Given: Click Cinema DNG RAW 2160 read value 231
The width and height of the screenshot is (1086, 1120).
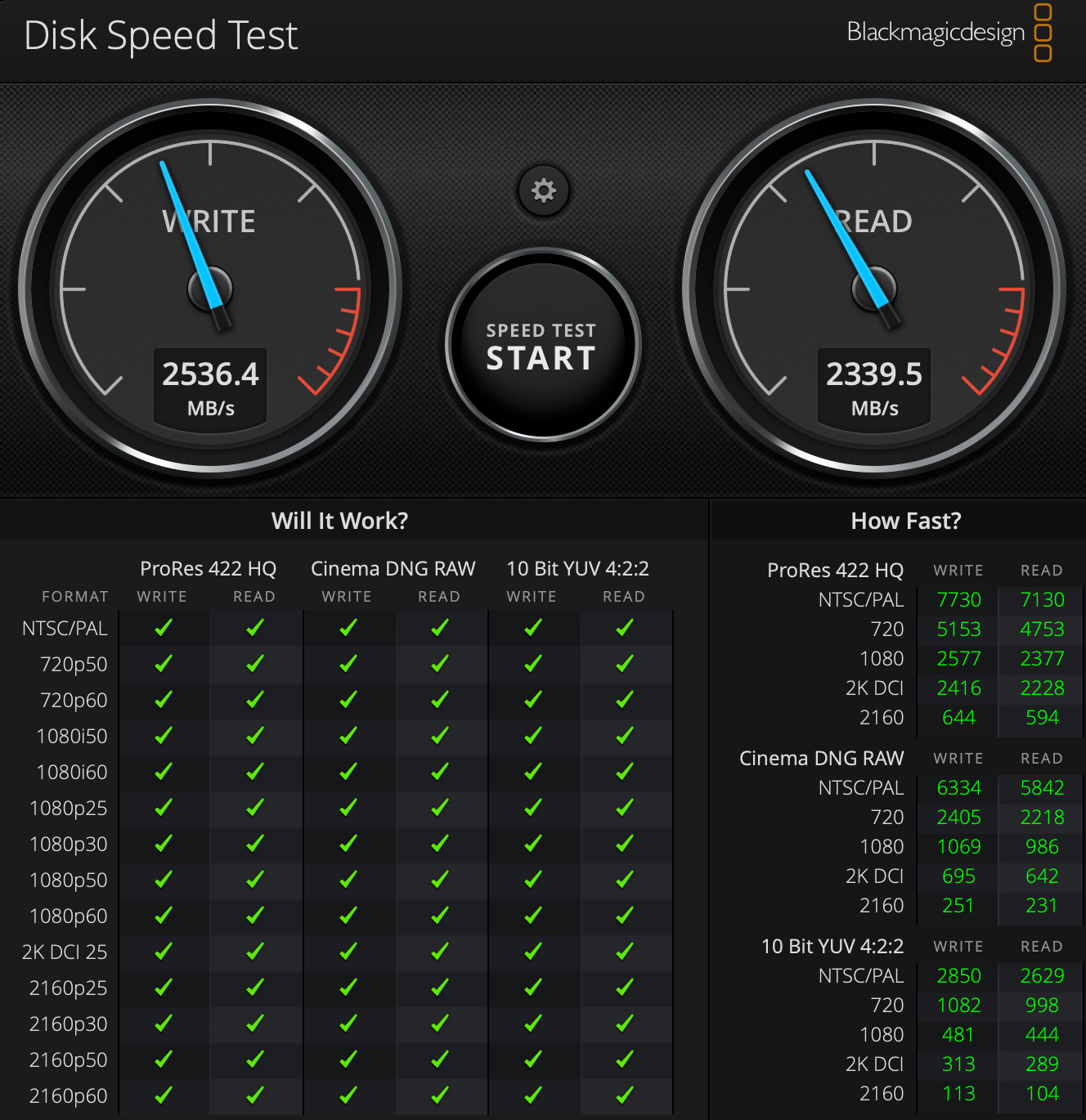Looking at the screenshot, I should 1041,906.
